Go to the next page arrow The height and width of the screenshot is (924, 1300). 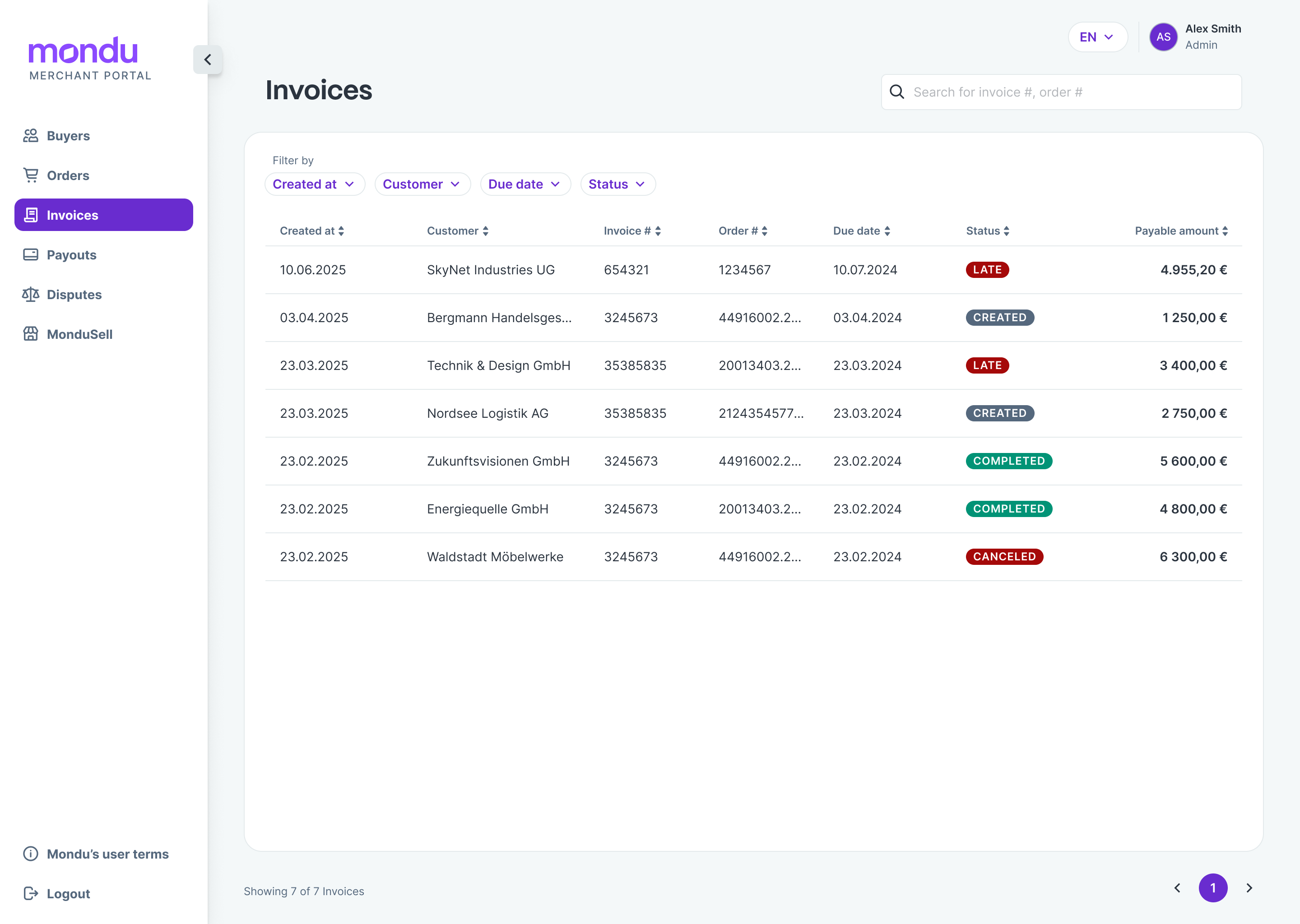[1249, 888]
